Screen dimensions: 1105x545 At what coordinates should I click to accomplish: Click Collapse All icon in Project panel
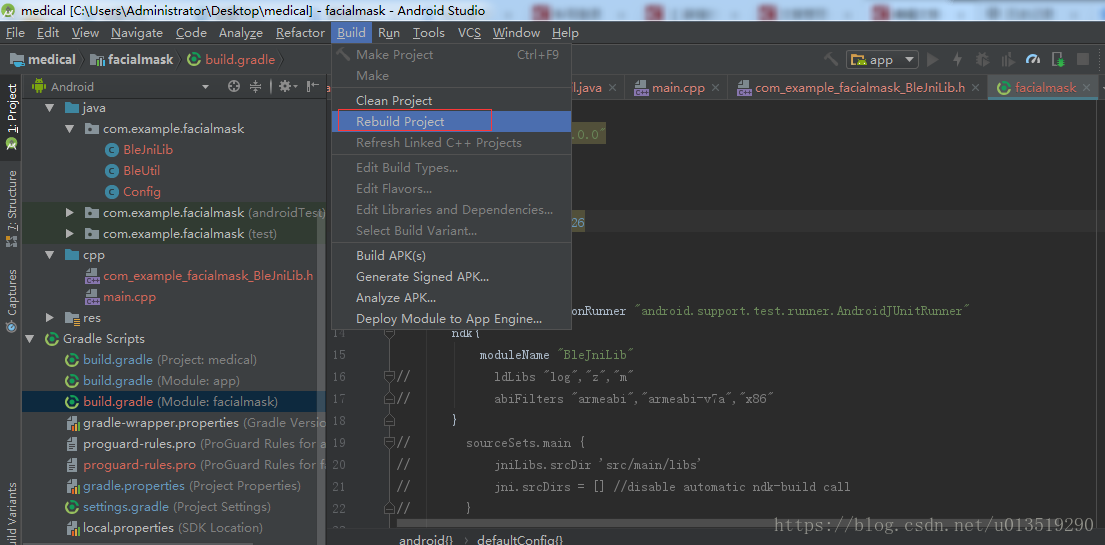coord(256,87)
